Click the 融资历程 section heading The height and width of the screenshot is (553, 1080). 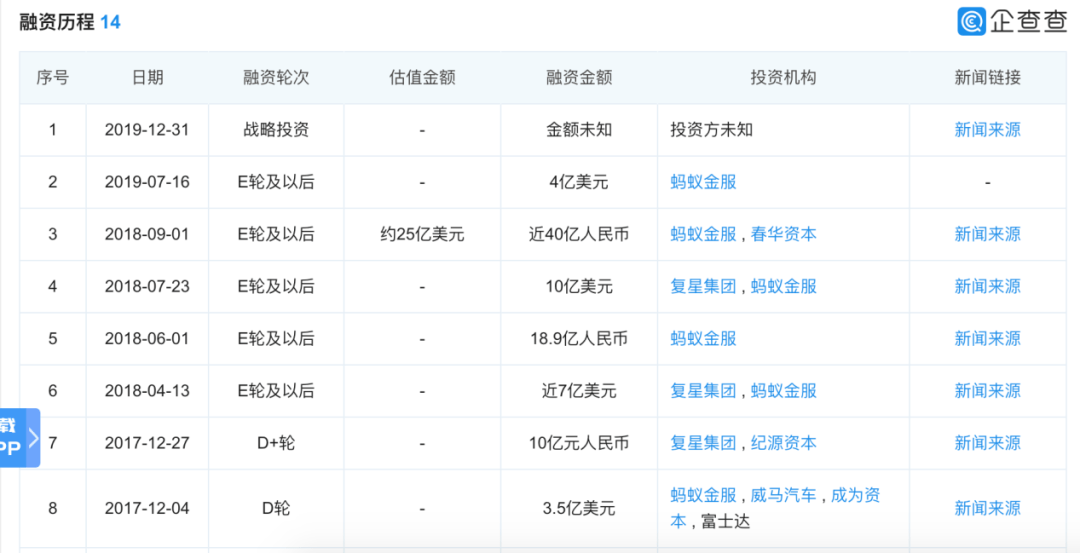[57, 21]
